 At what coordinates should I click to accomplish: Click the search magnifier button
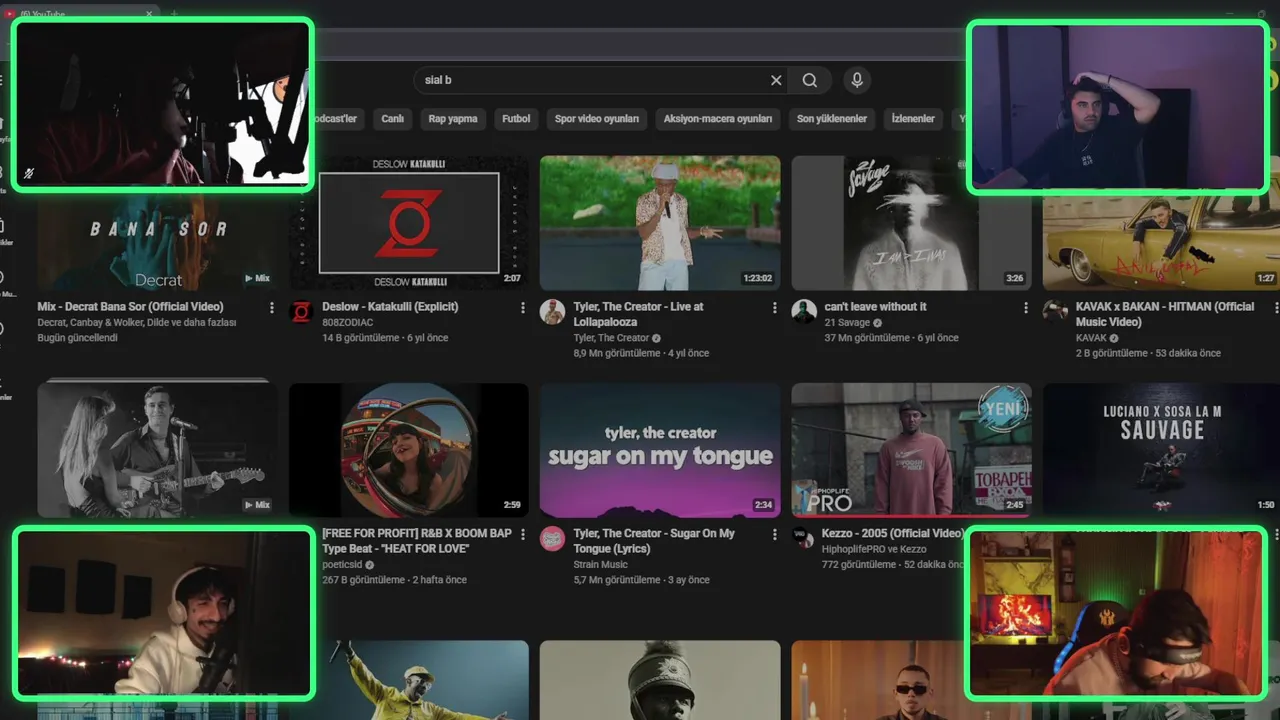pos(810,80)
